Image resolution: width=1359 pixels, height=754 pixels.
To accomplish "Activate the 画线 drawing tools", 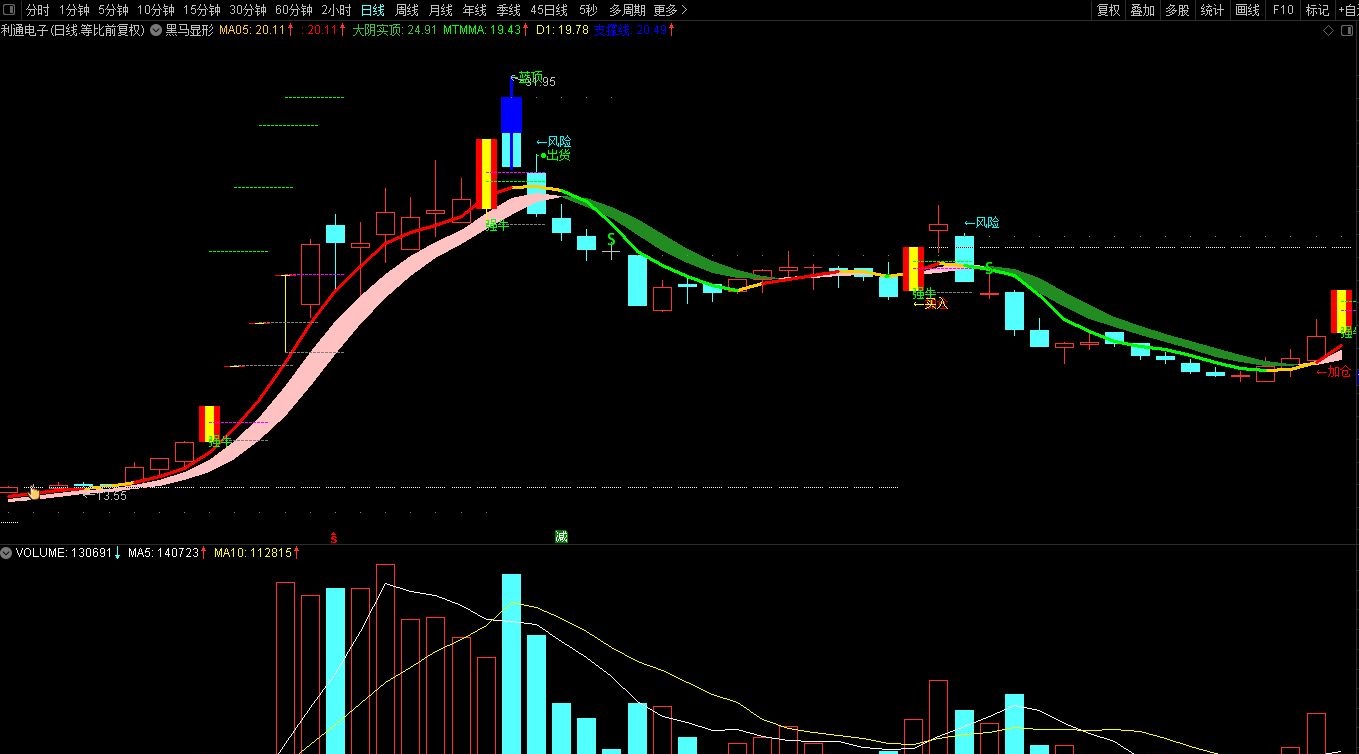I will tap(1247, 10).
